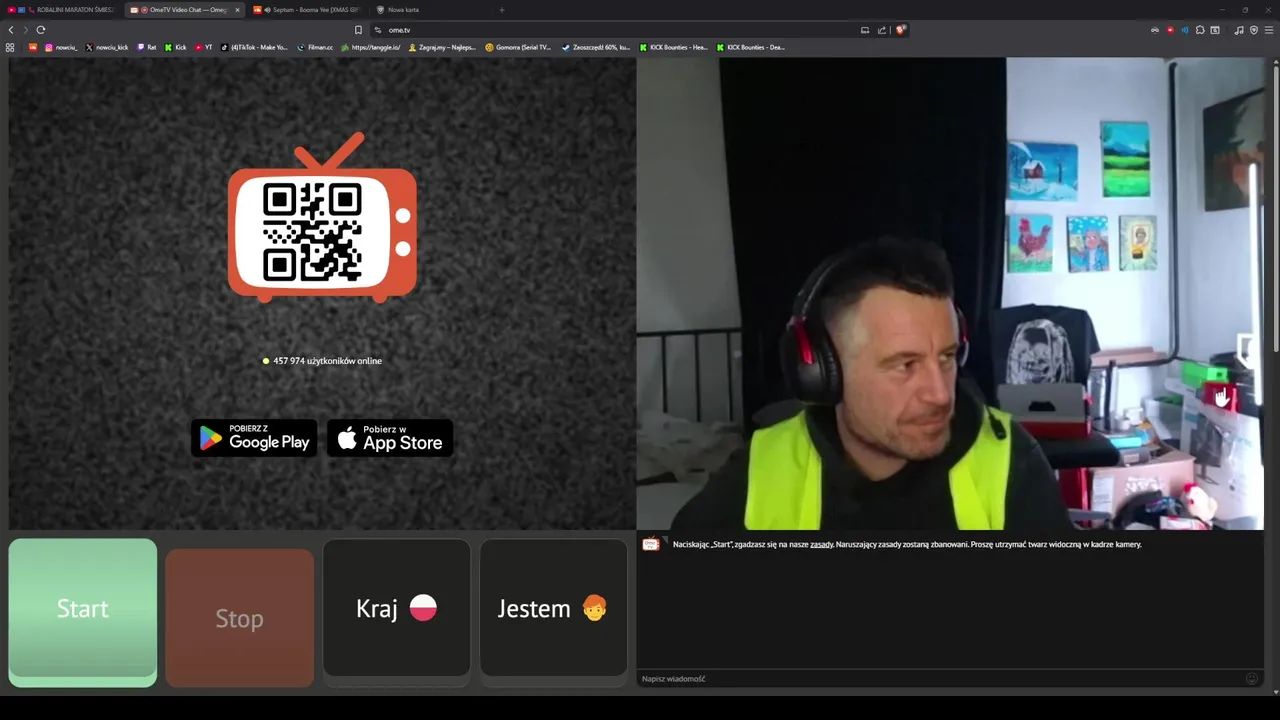
Task: Open the TikTok - Make Yo... bookmark
Action: click(254, 47)
